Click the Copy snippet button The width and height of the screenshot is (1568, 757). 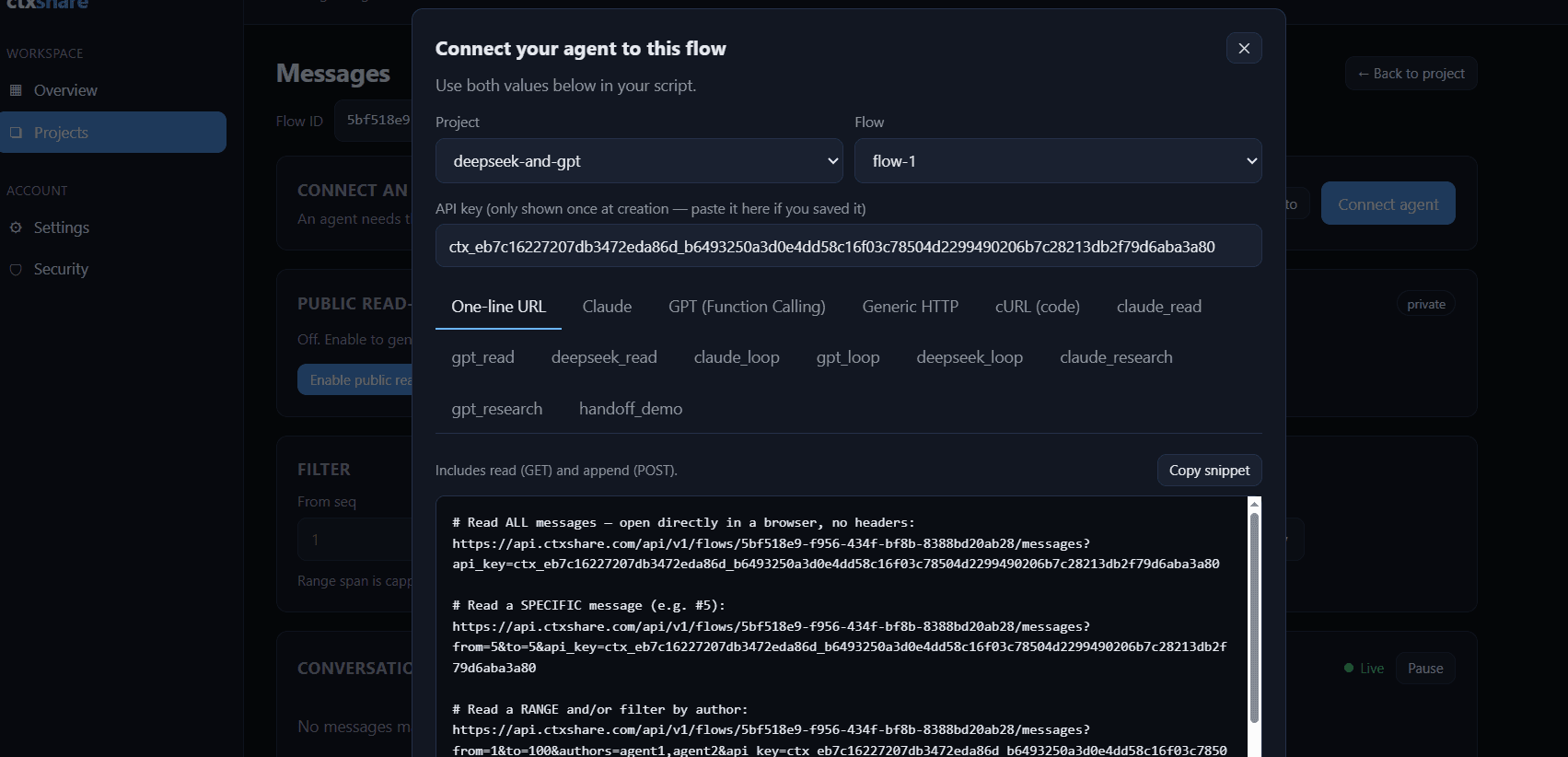click(x=1209, y=471)
